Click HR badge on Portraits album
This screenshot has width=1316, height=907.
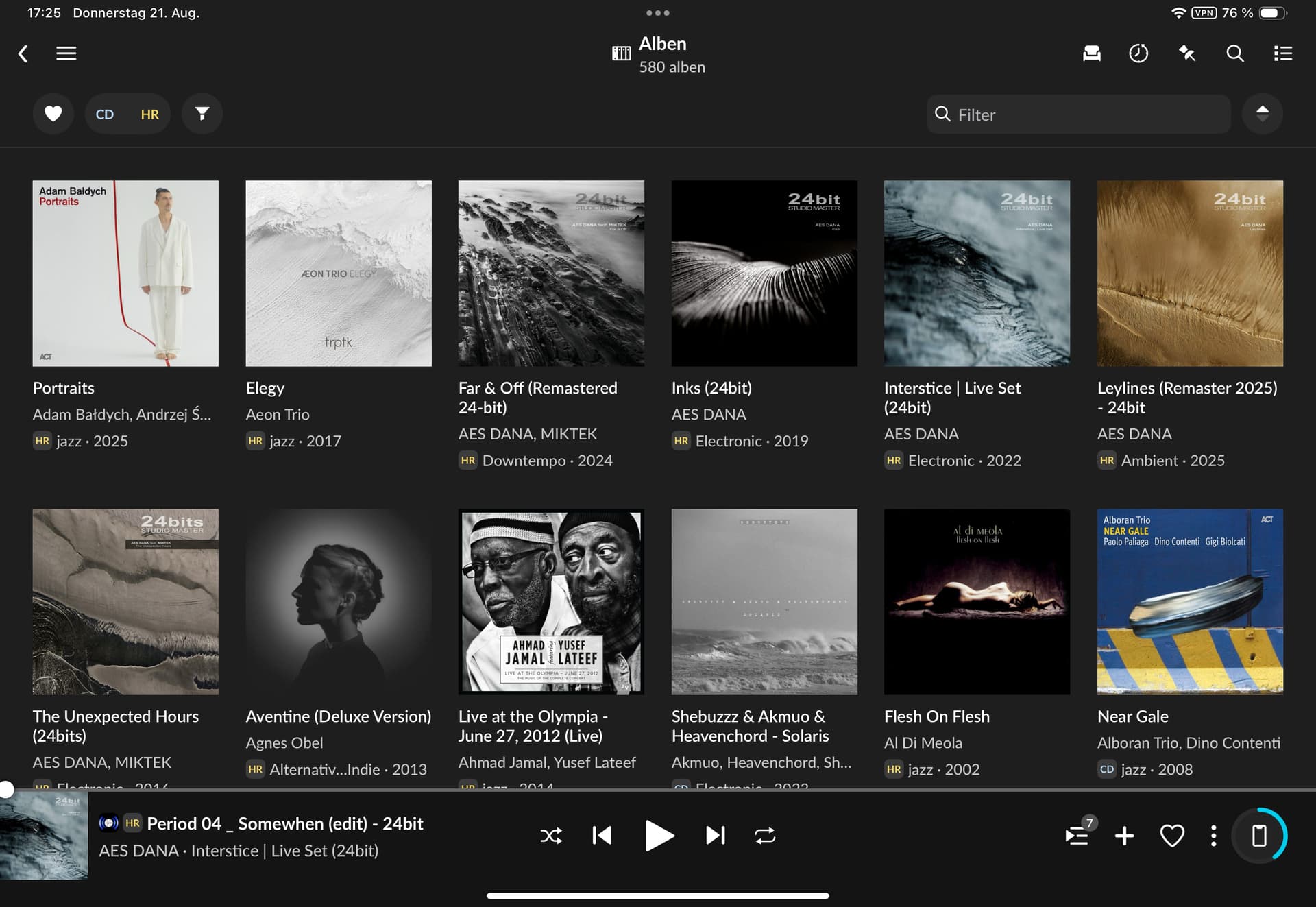pyautogui.click(x=42, y=442)
